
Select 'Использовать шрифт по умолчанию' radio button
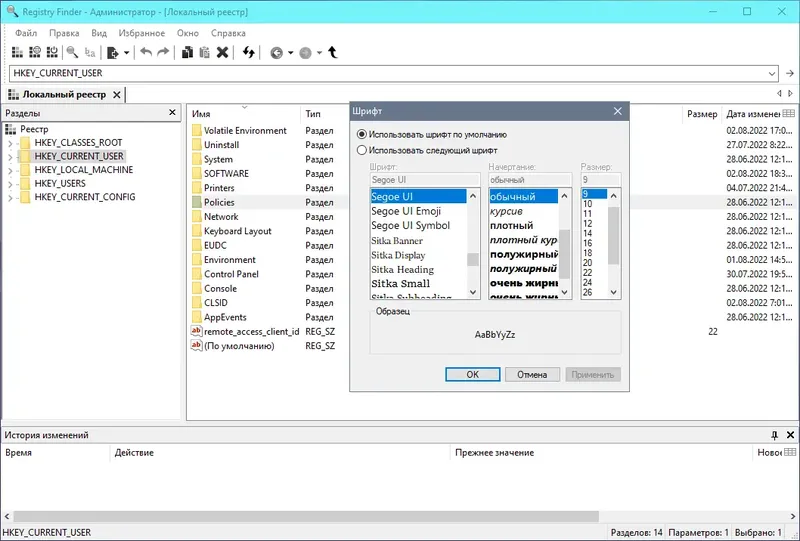[x=362, y=135]
